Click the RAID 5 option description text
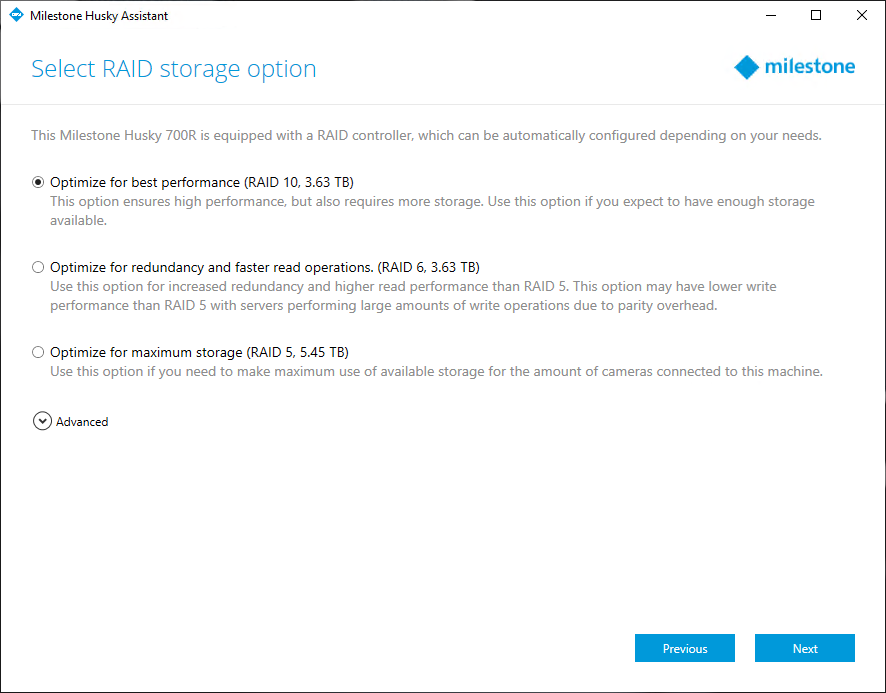The image size is (886, 693). 436,371
